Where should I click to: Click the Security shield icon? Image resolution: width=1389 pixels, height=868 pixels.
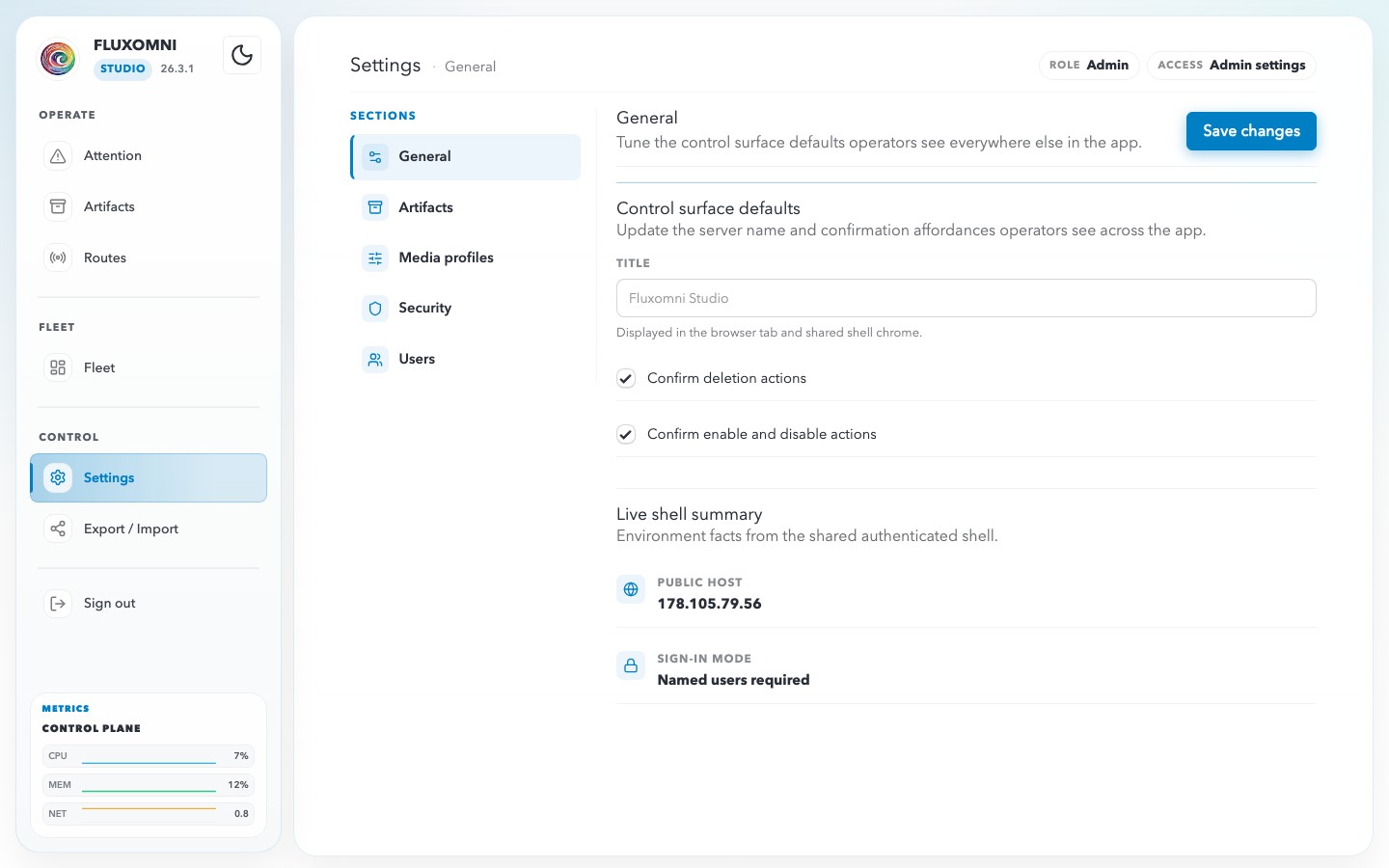coord(375,309)
